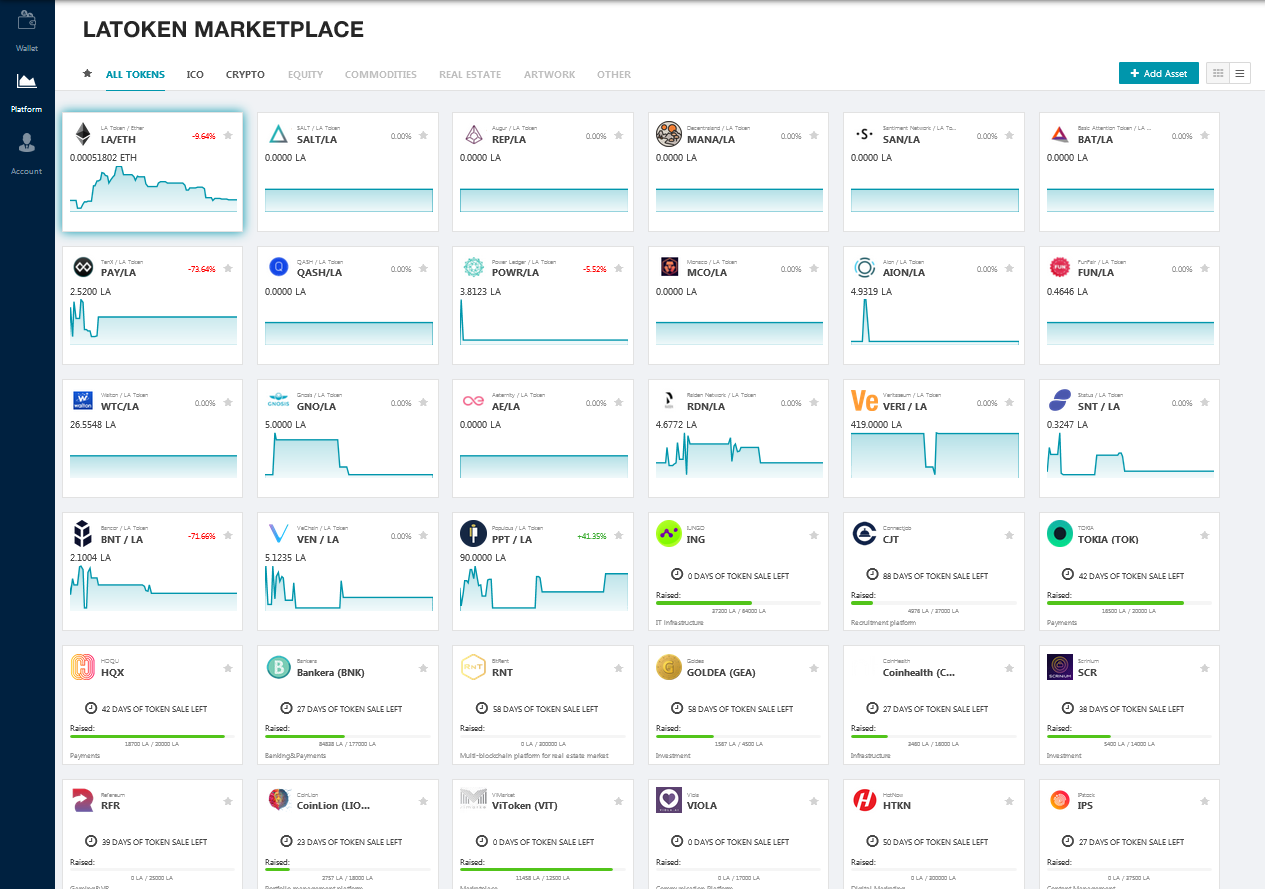This screenshot has height=889, width=1265.
Task: Toggle favorite star on TOKIA (TOK) card
Action: [1204, 535]
